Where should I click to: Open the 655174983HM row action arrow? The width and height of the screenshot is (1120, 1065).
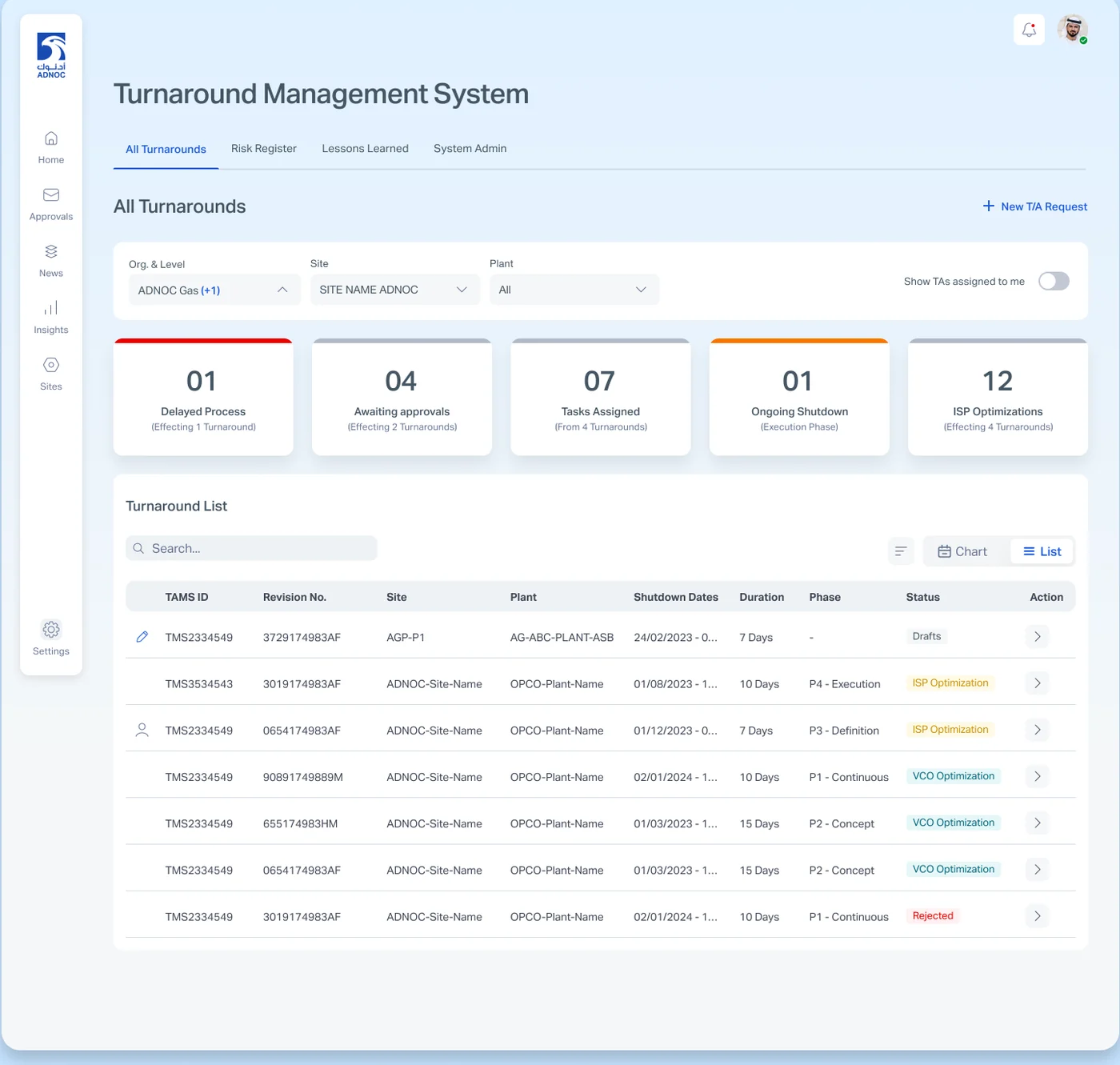(1037, 823)
